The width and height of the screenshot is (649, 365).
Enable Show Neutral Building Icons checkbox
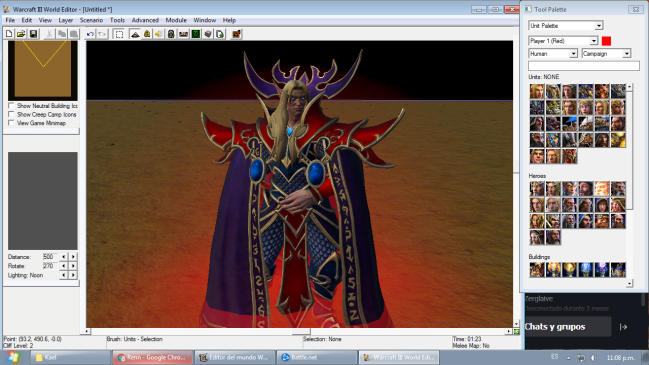(x=12, y=106)
